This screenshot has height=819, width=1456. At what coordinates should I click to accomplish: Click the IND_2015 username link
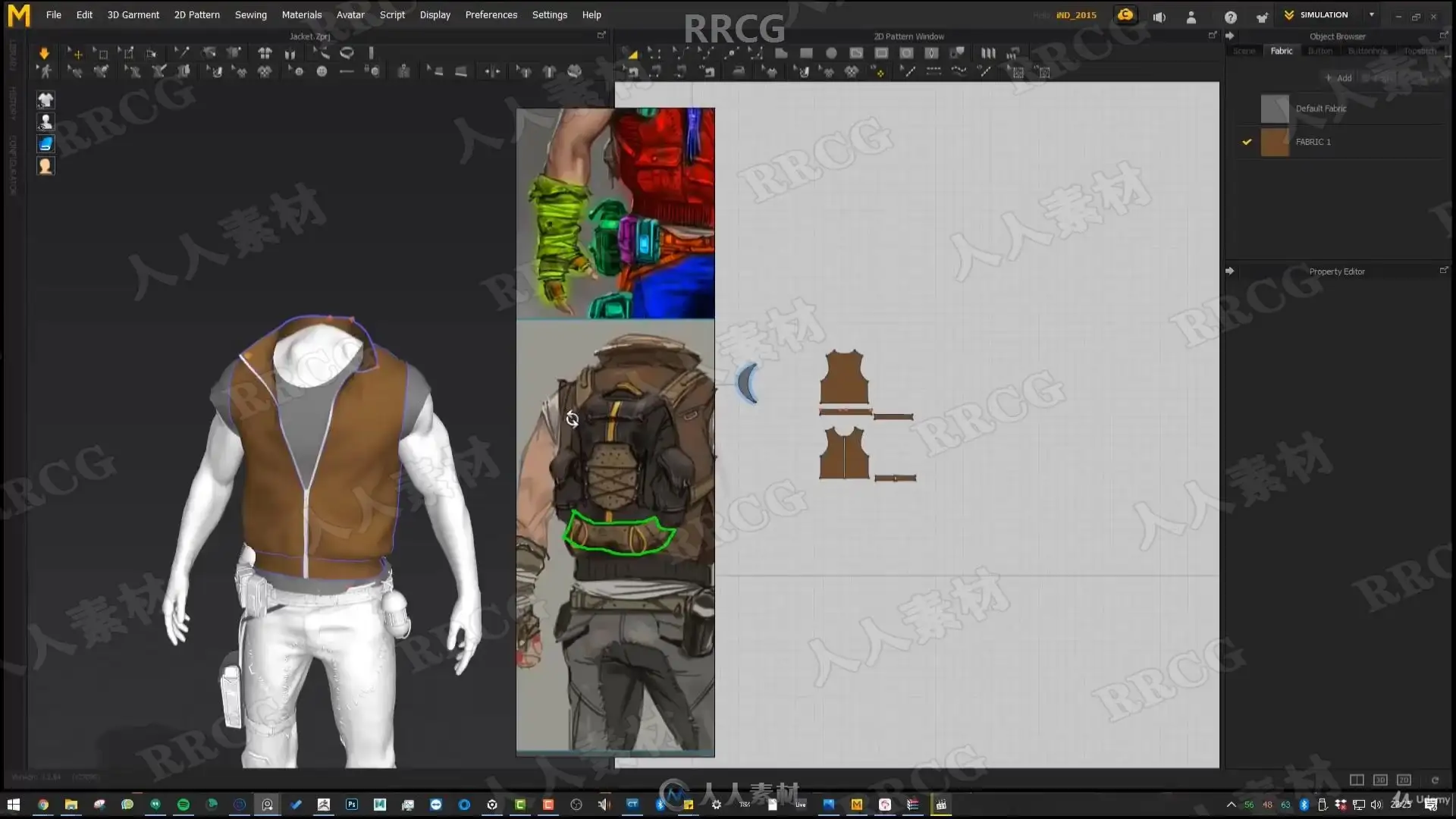click(1075, 15)
